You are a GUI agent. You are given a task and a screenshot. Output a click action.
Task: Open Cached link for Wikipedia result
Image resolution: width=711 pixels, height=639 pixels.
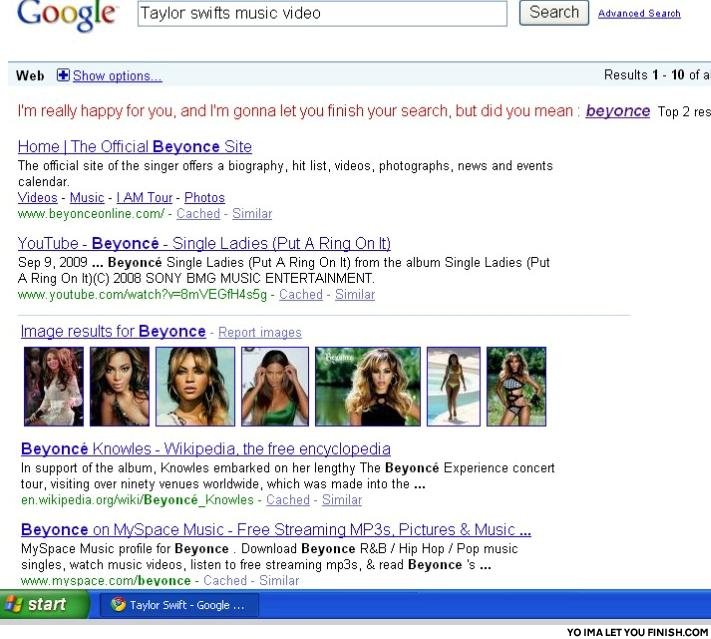287,500
